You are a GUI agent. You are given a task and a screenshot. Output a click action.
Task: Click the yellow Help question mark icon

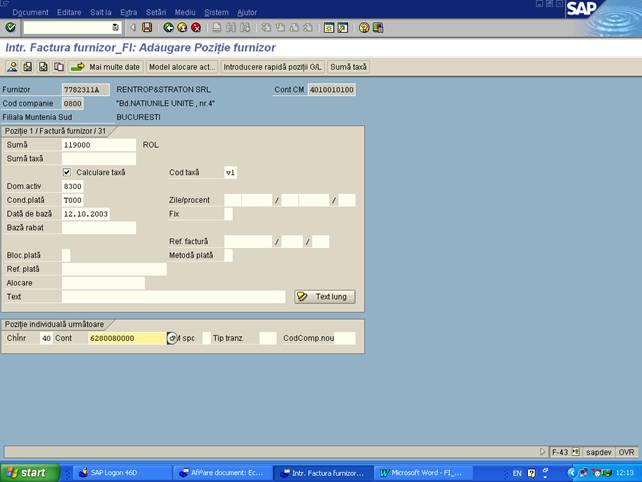click(364, 28)
